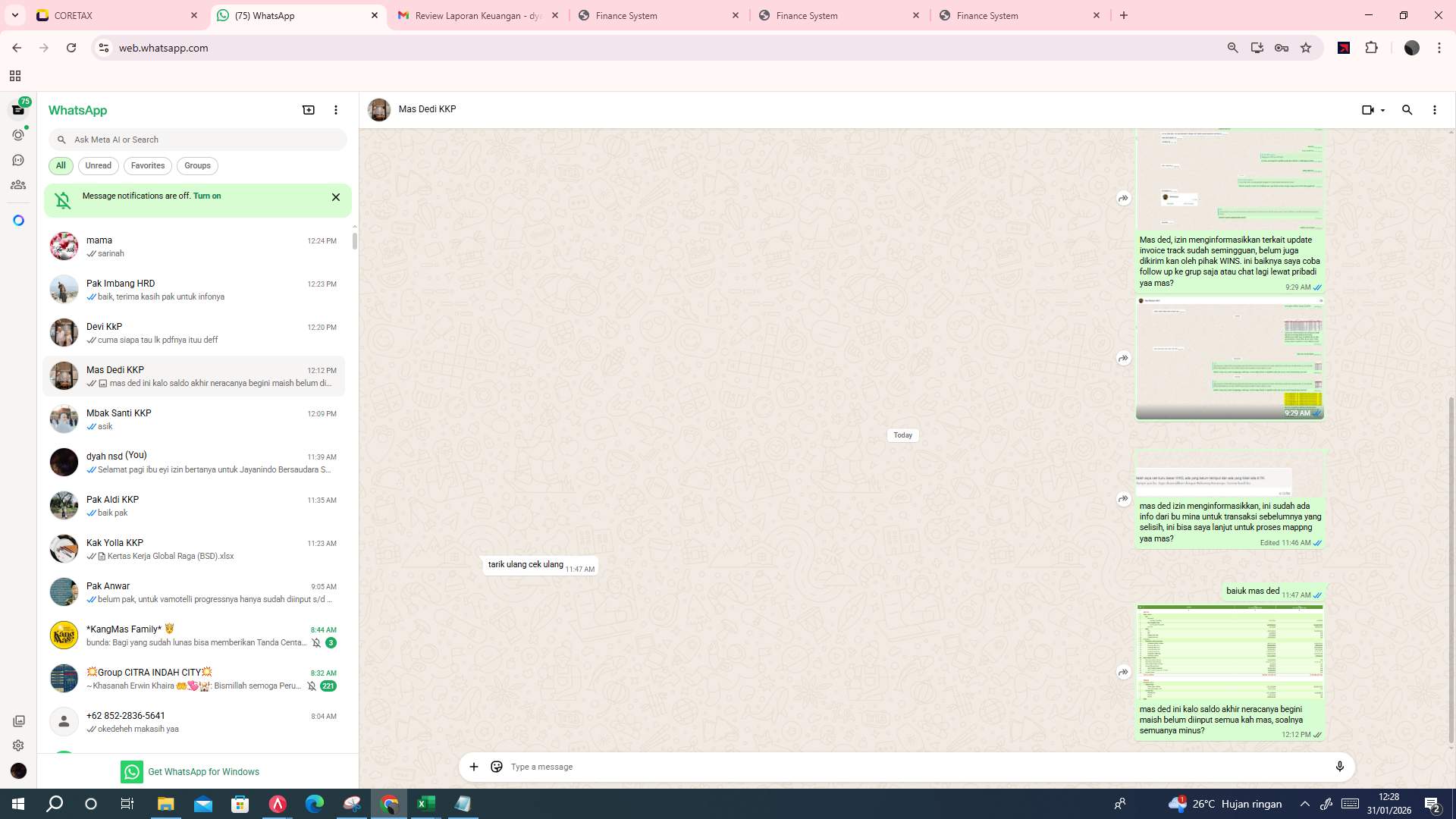
Task: Open the Communities panel
Action: [18, 184]
